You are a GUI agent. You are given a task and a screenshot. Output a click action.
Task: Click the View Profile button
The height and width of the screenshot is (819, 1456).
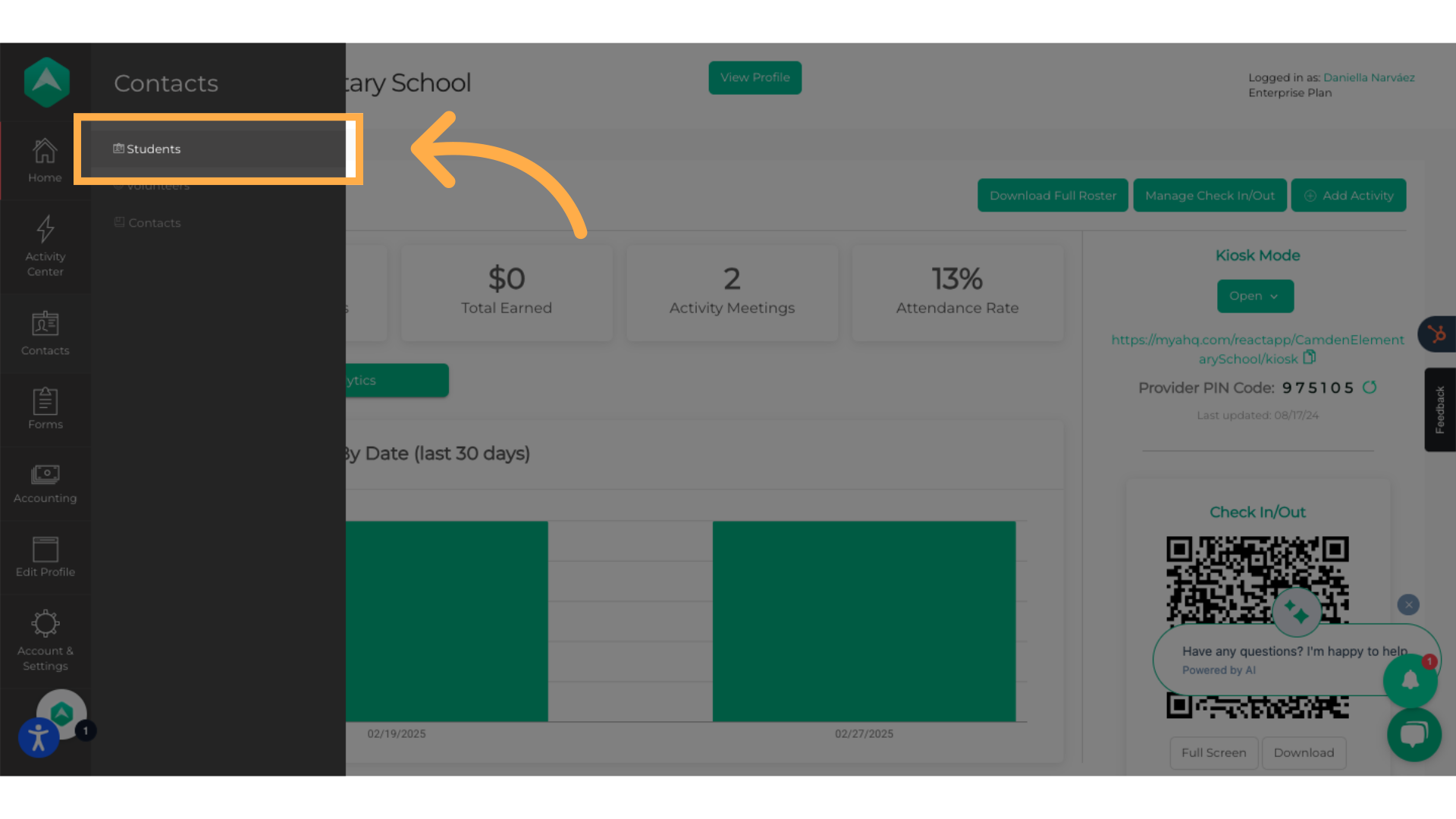coord(755,77)
